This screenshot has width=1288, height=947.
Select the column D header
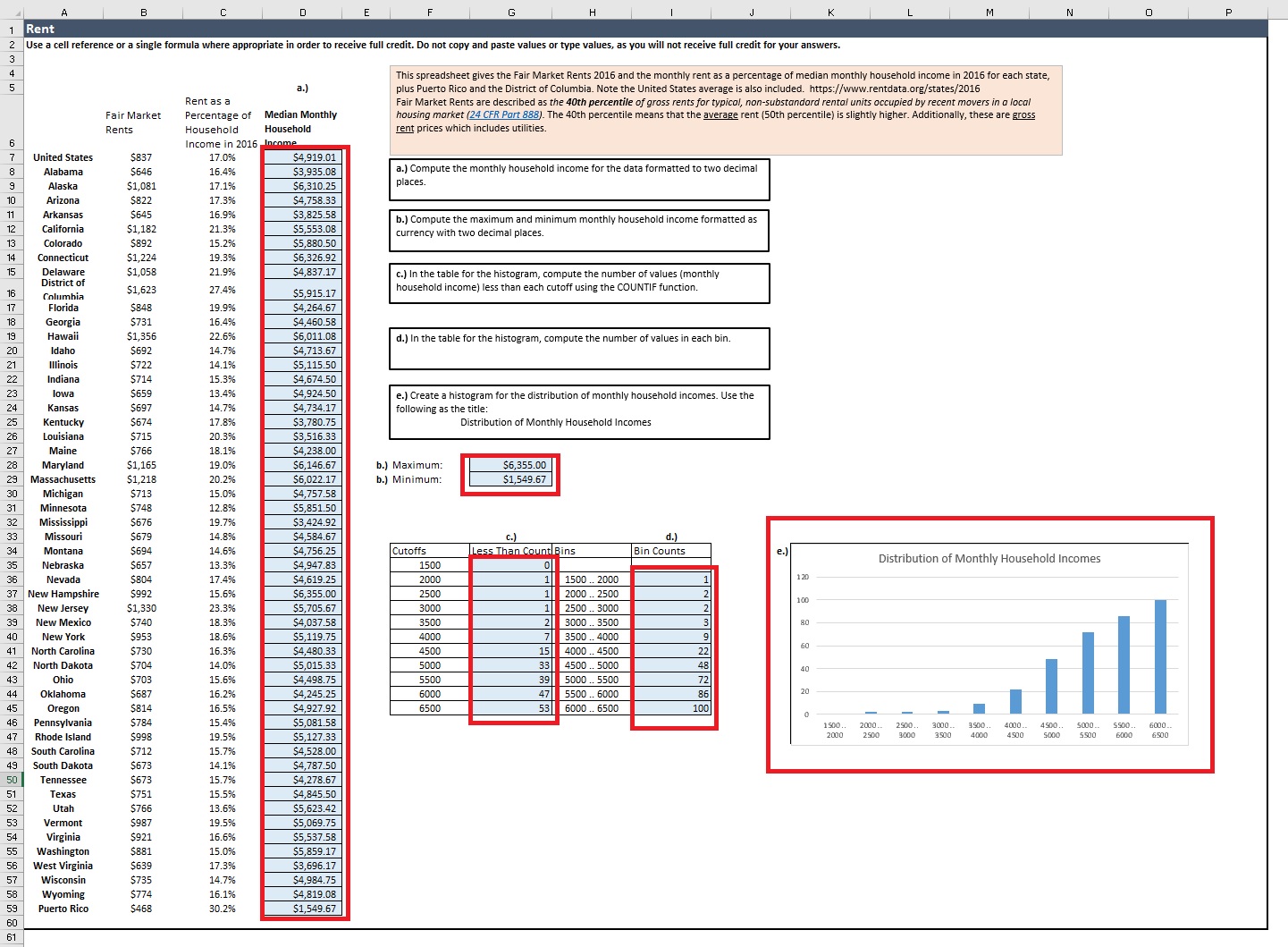click(303, 13)
